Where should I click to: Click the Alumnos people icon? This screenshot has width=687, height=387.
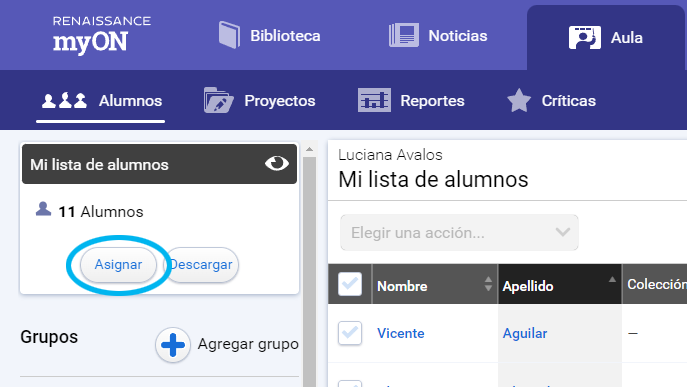pyautogui.click(x=64, y=101)
